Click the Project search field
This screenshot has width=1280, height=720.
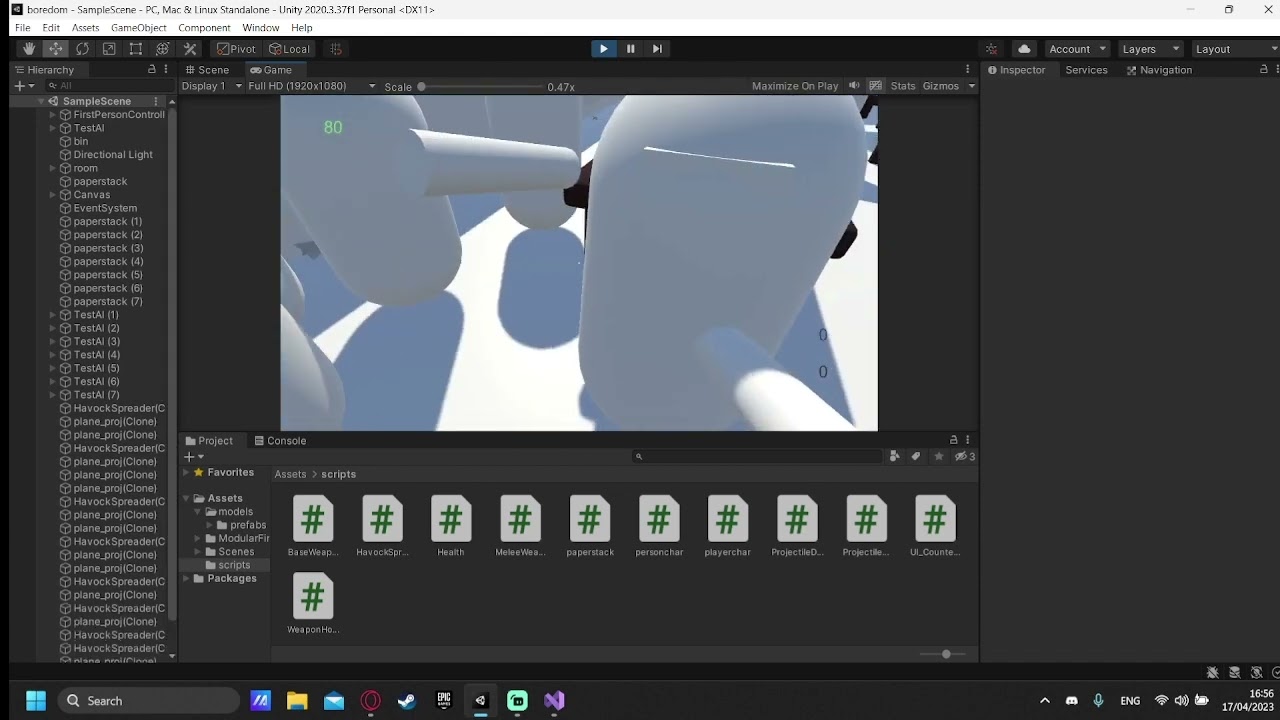click(758, 456)
